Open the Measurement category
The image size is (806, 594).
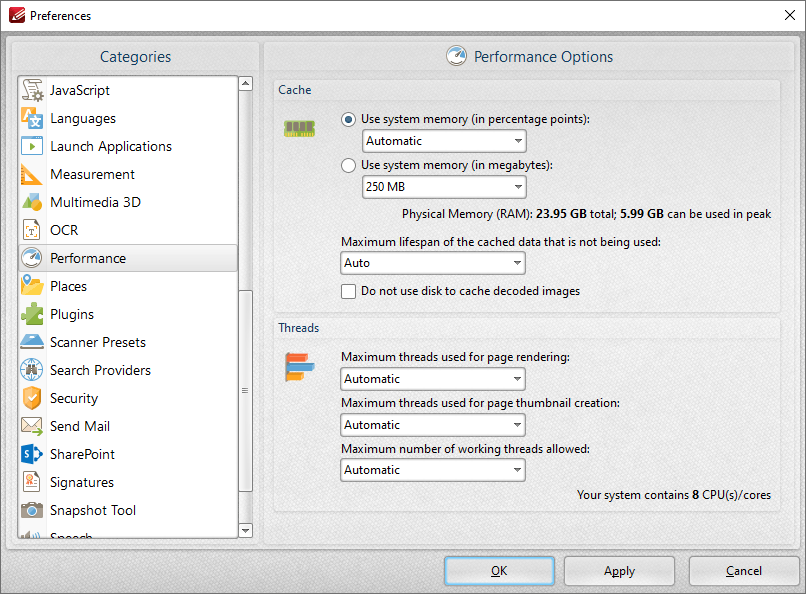pos(128,174)
